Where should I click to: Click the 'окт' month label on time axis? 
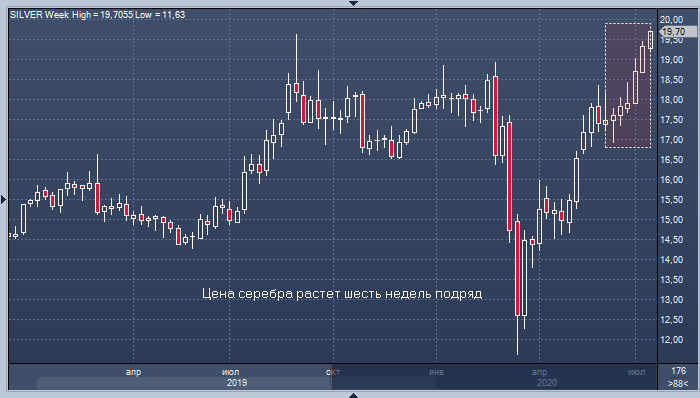click(333, 372)
